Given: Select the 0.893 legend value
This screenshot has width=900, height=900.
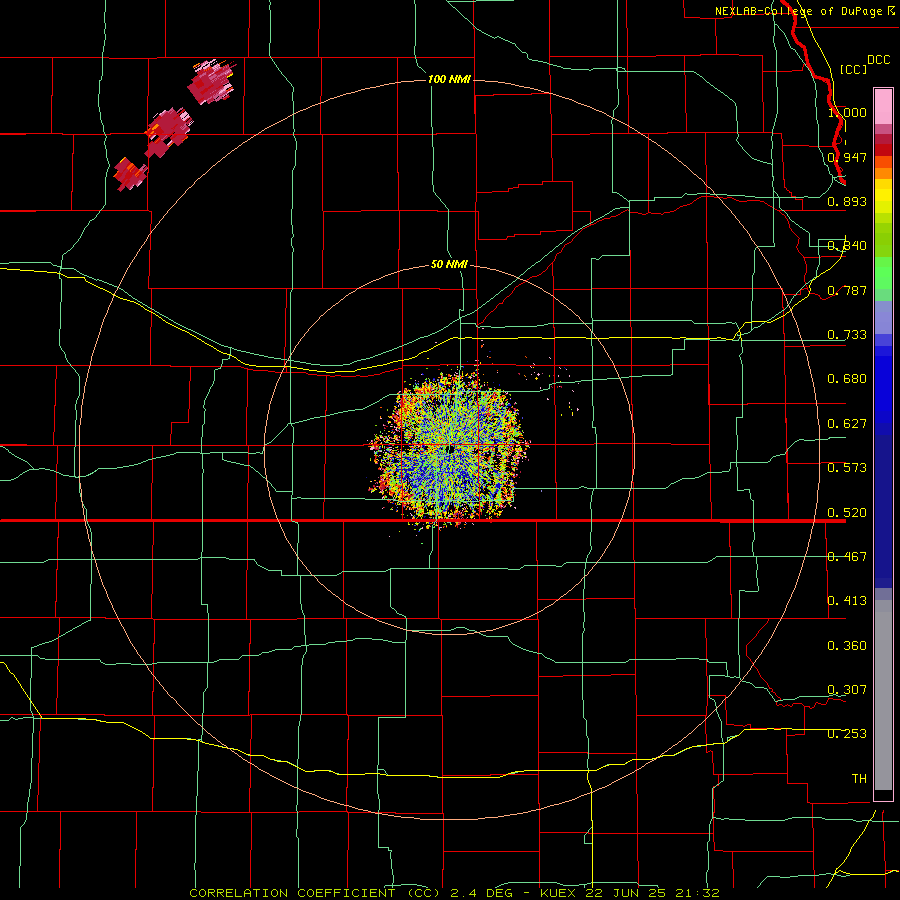Looking at the screenshot, I should point(847,201).
